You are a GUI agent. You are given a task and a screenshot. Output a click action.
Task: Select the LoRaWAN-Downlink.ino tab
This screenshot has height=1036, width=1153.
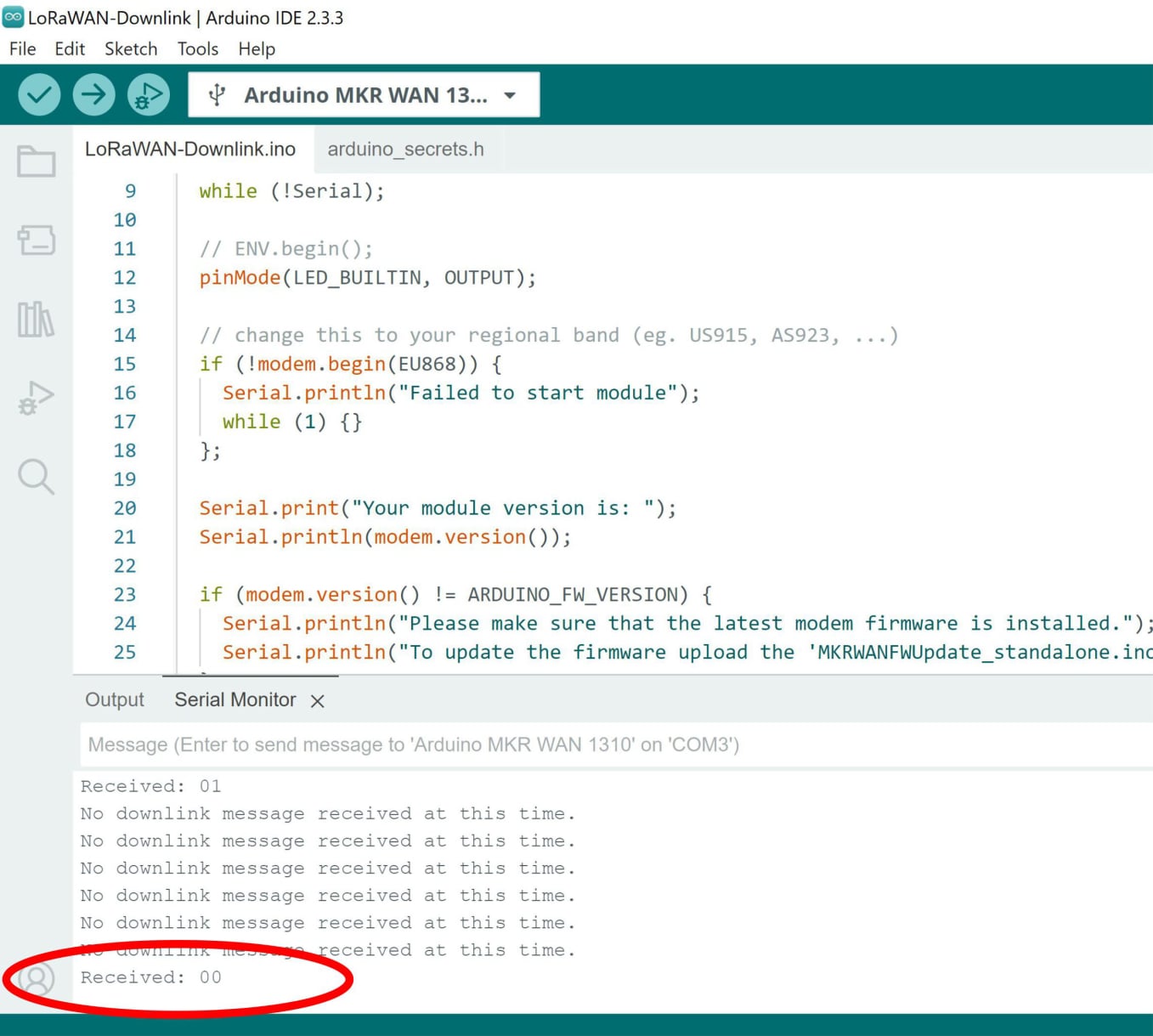tap(190, 150)
